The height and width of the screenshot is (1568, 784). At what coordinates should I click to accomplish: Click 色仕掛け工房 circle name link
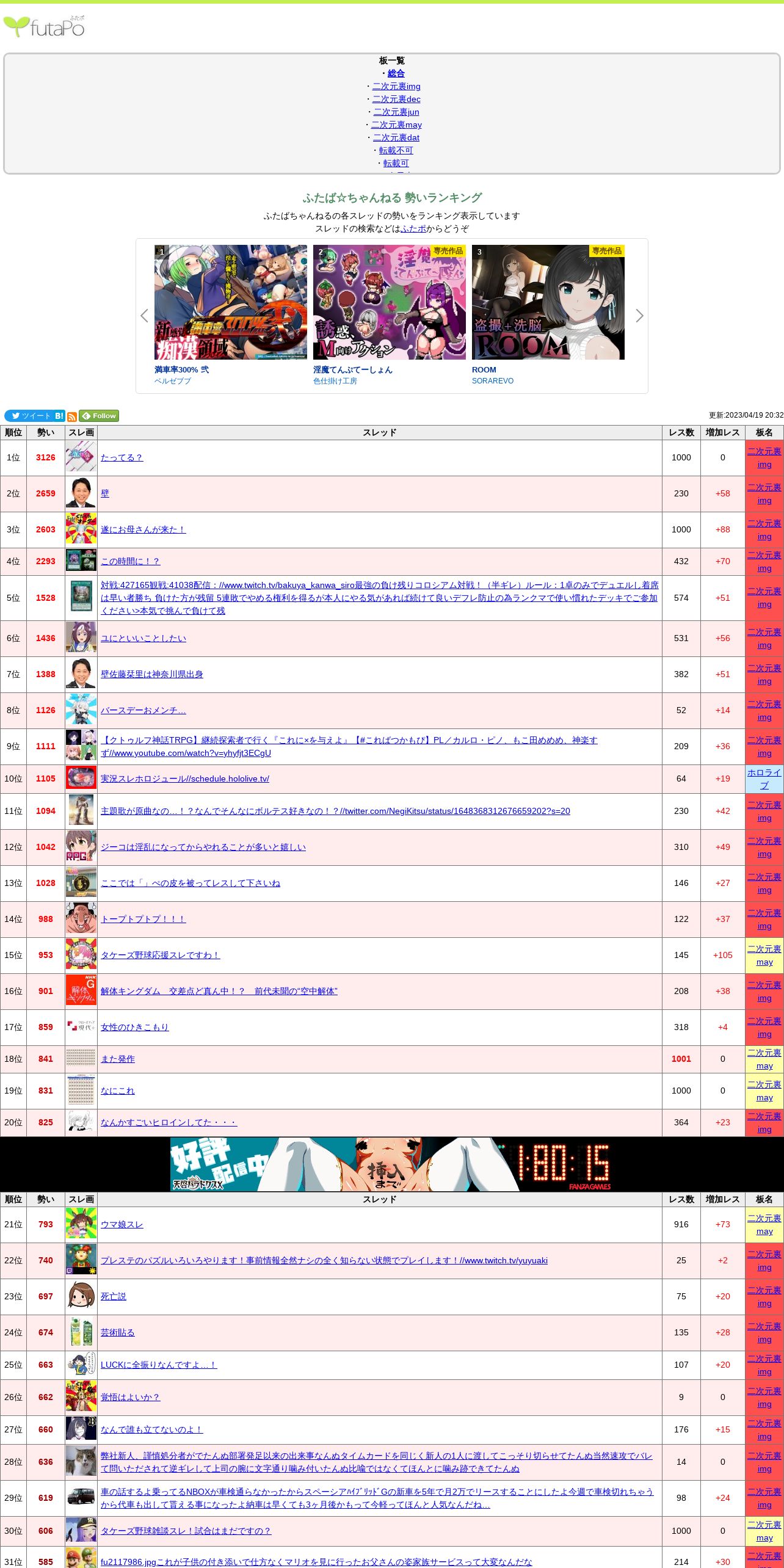pyautogui.click(x=335, y=381)
